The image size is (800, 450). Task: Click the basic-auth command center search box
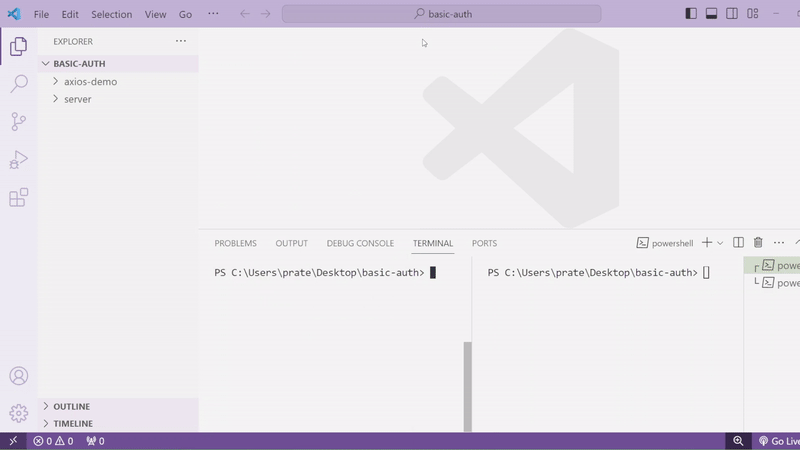click(441, 14)
